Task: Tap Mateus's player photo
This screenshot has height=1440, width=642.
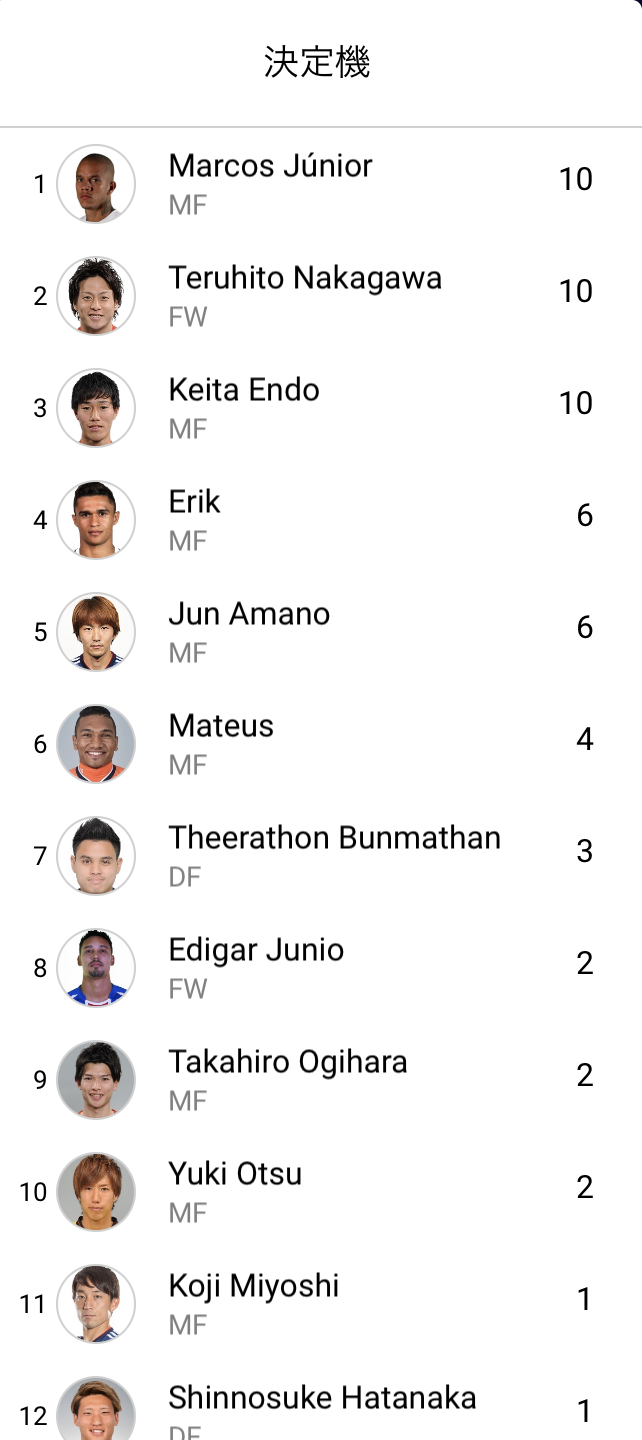Action: tap(96, 744)
